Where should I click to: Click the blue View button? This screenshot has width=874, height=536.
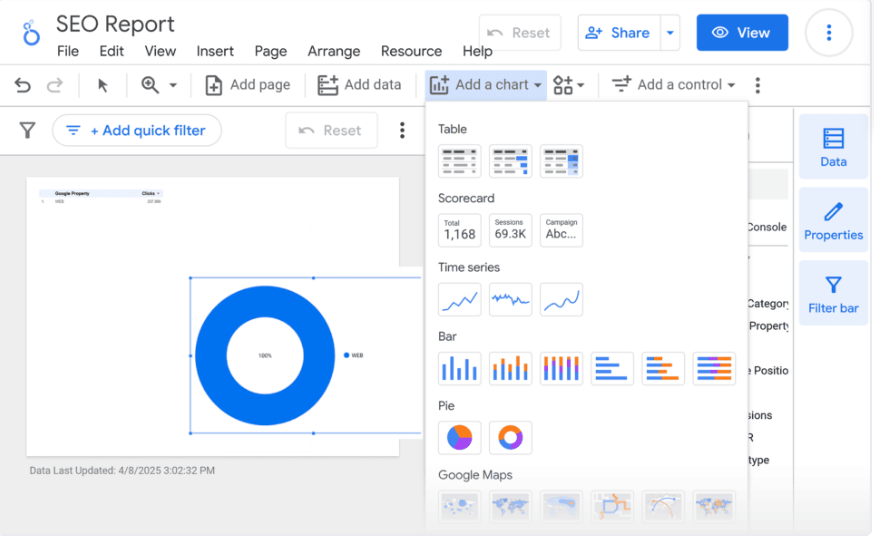click(x=742, y=33)
